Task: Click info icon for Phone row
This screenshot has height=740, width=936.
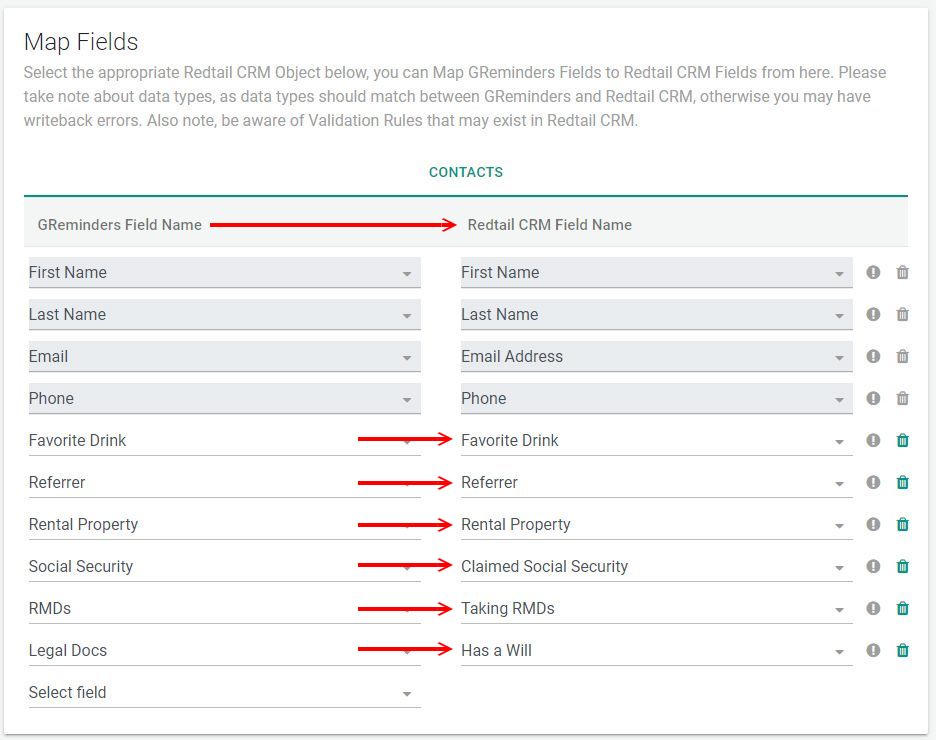Action: point(873,398)
